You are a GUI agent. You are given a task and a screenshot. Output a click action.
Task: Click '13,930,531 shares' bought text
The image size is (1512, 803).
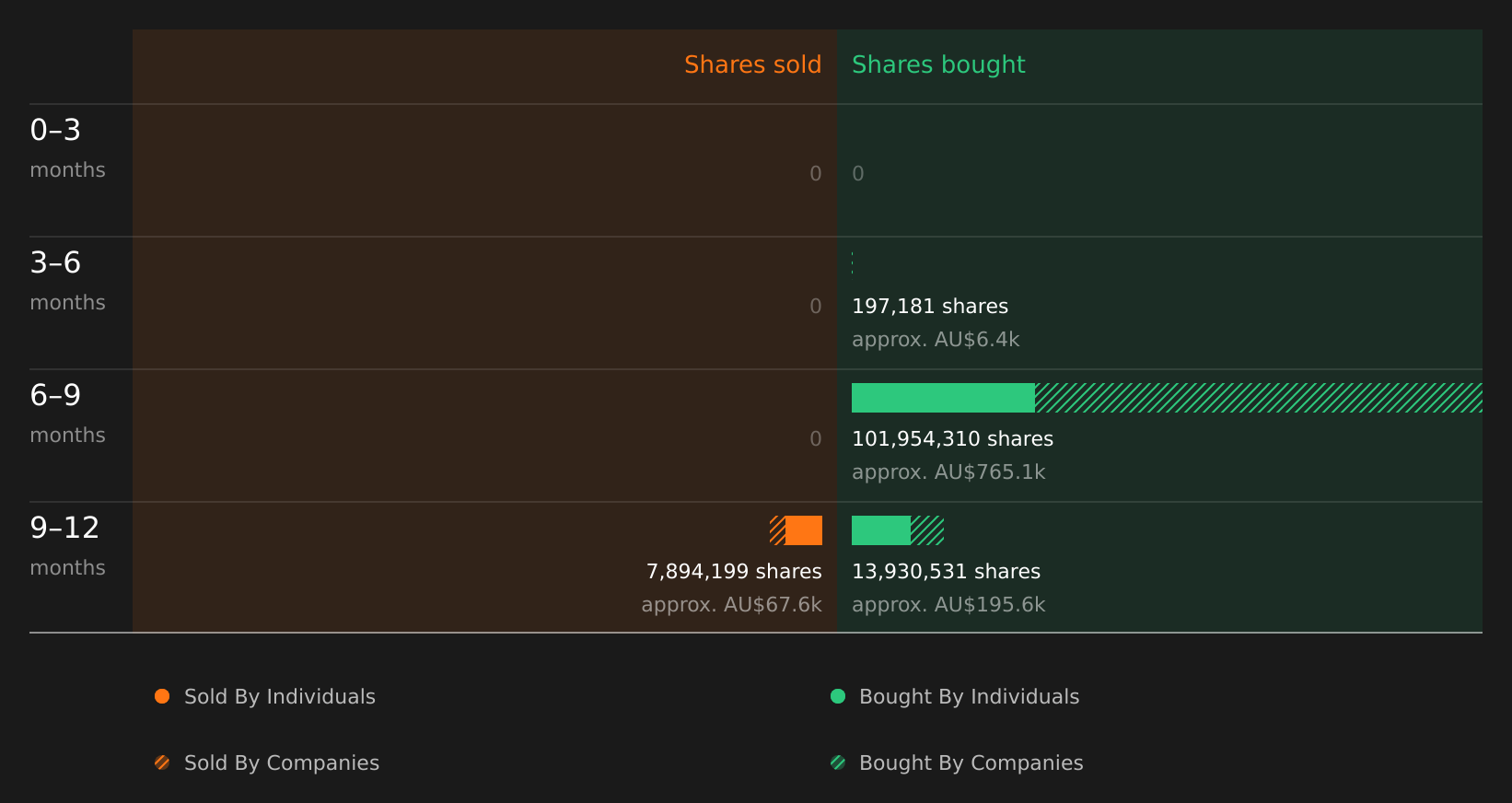click(x=946, y=572)
